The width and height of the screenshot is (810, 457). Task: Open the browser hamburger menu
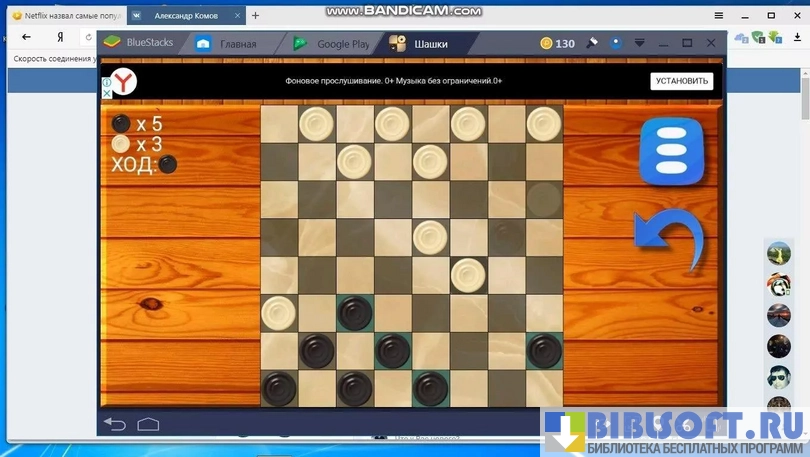720,15
